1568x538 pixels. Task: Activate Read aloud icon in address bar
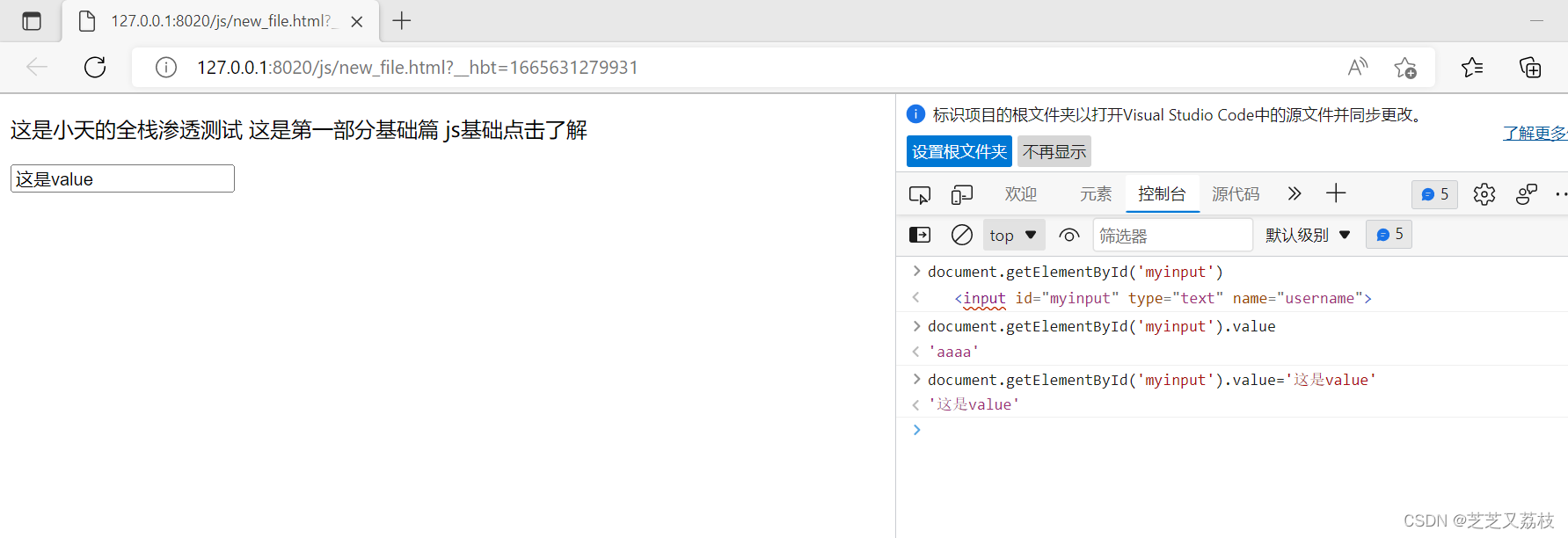coord(1358,67)
